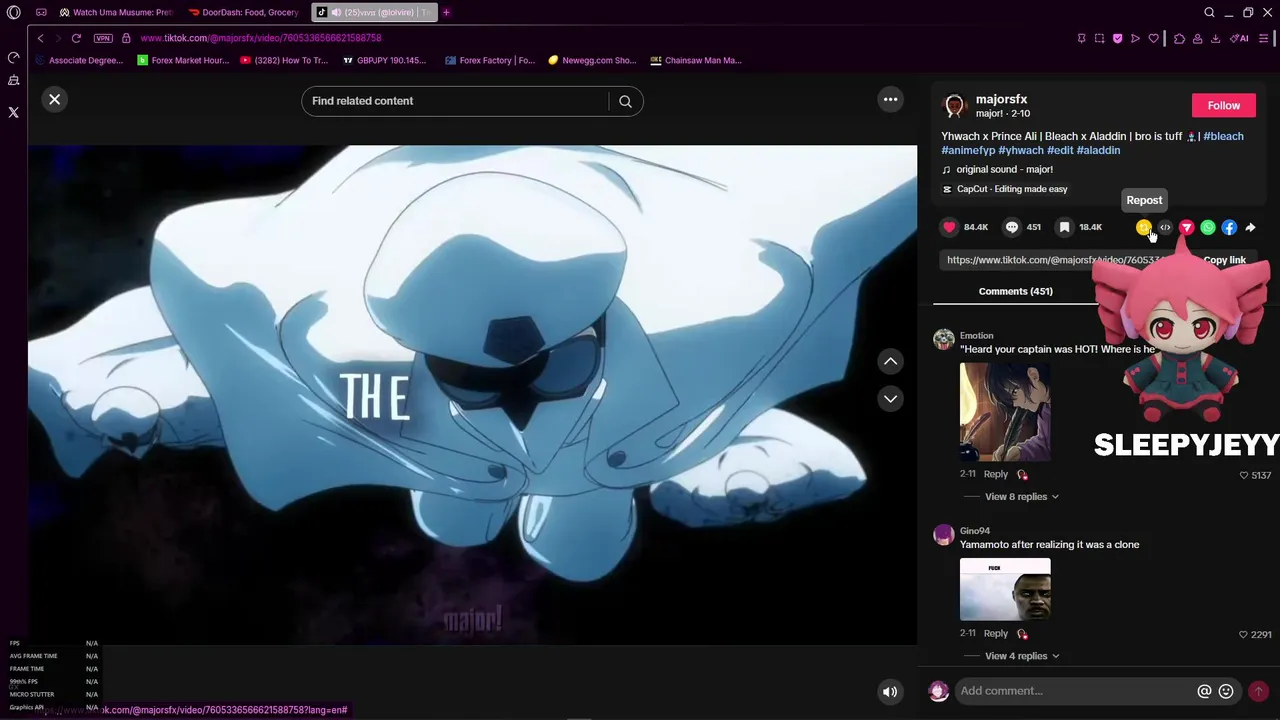1280x720 pixels.
Task: Share the video to WhatsApp
Action: [x=1208, y=227]
